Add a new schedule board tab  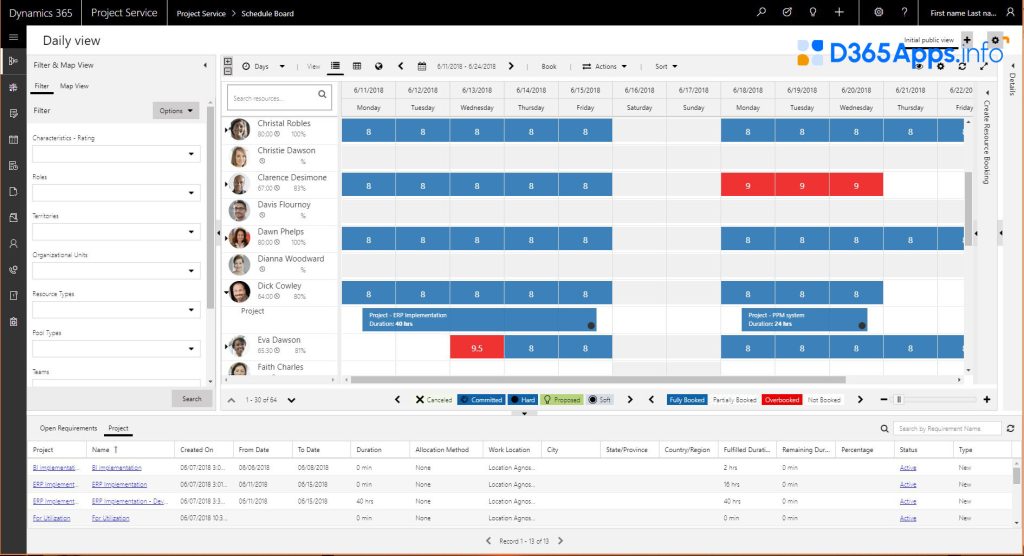point(967,40)
